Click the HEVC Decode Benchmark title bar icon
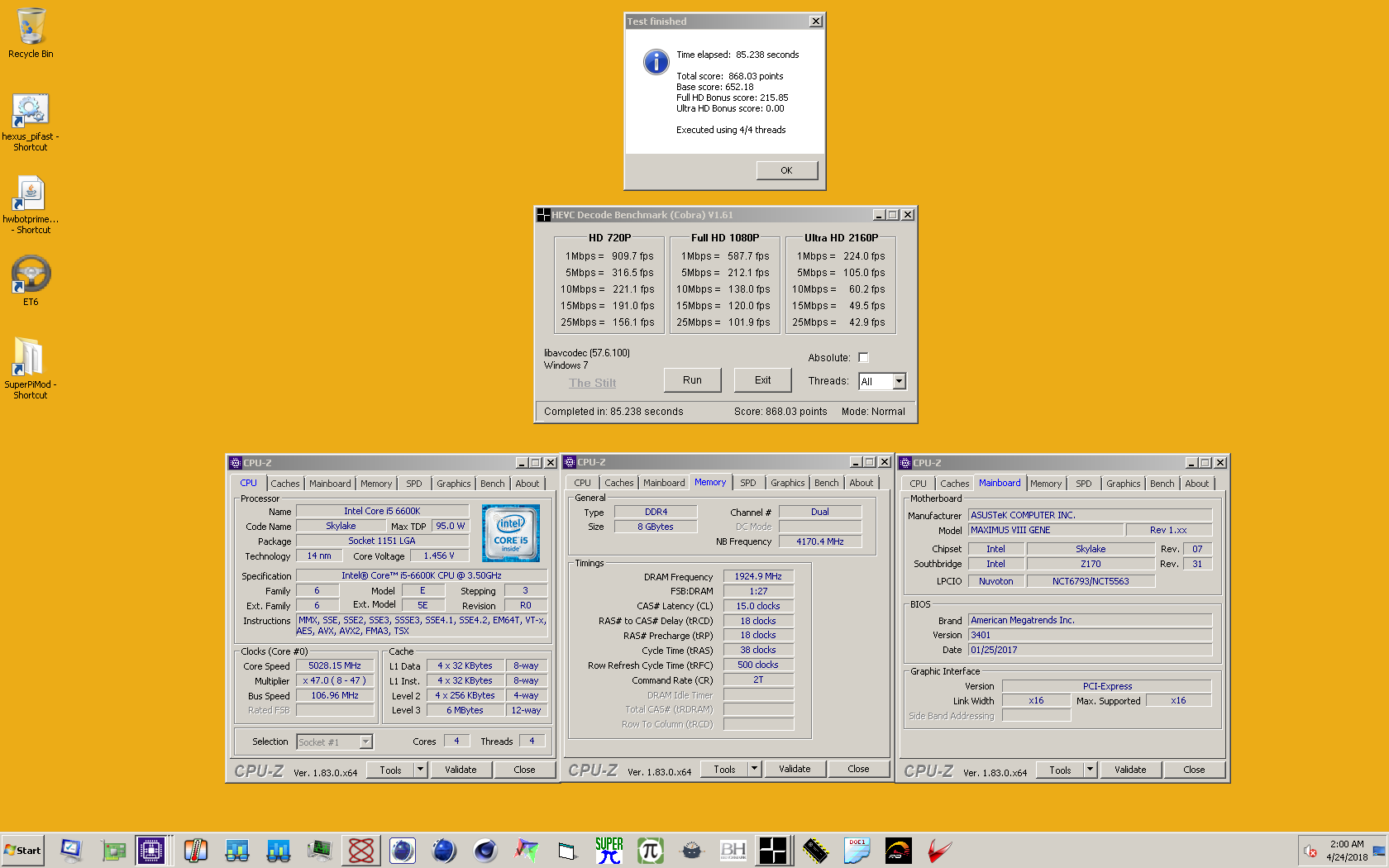The width and height of the screenshot is (1389, 868). (543, 215)
